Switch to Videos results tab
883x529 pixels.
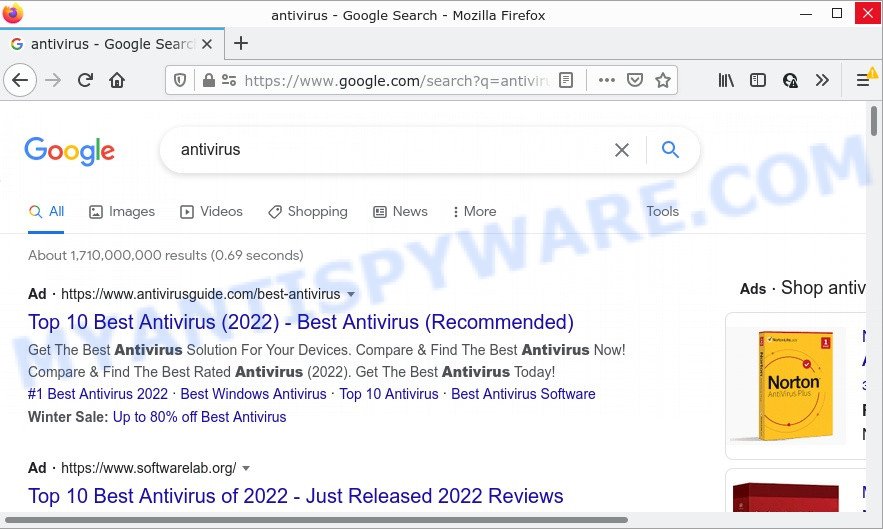(x=211, y=212)
